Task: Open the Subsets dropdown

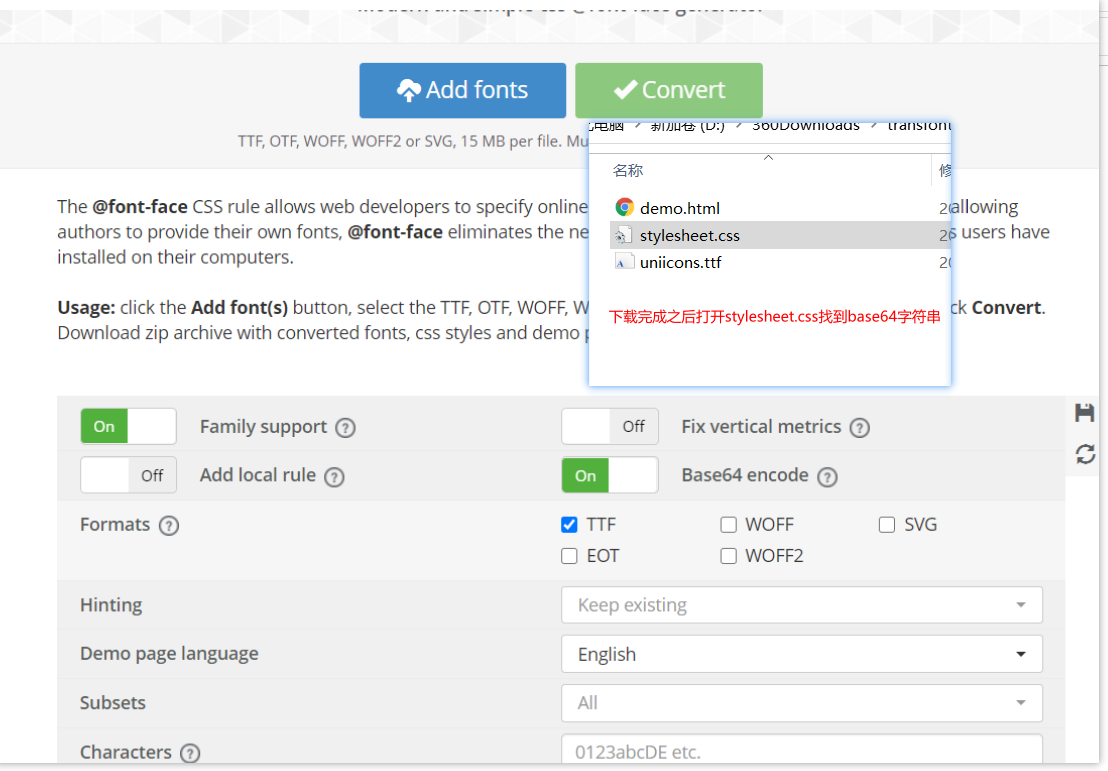Action: (x=802, y=703)
